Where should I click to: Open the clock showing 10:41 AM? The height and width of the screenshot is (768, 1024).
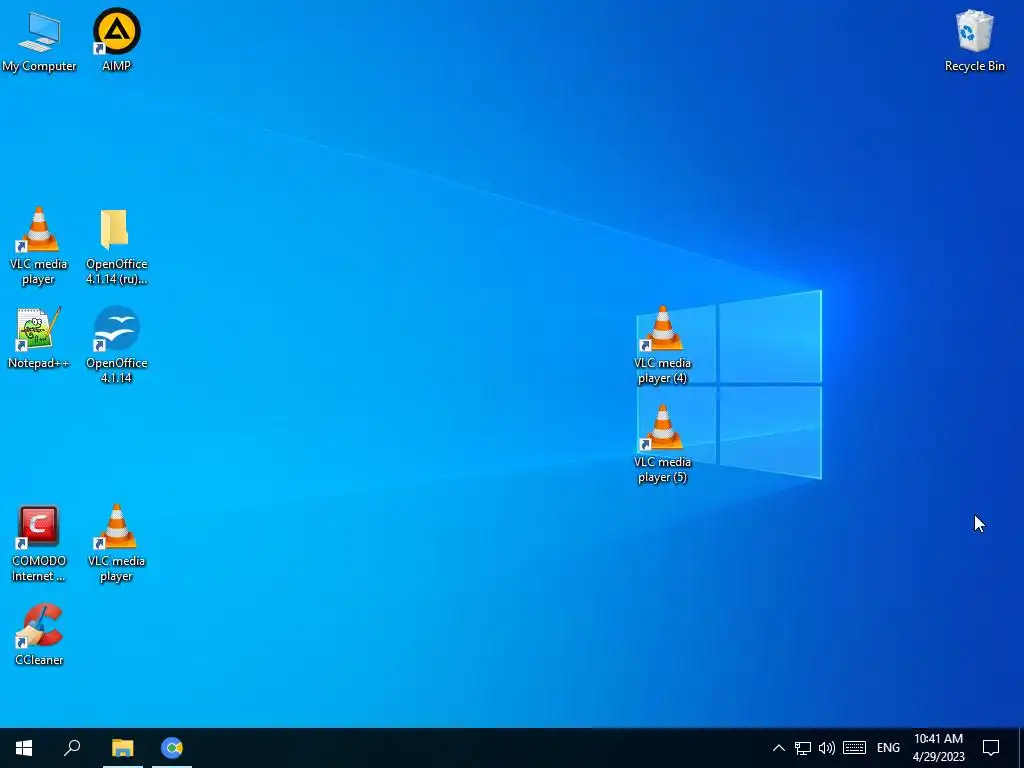click(938, 748)
